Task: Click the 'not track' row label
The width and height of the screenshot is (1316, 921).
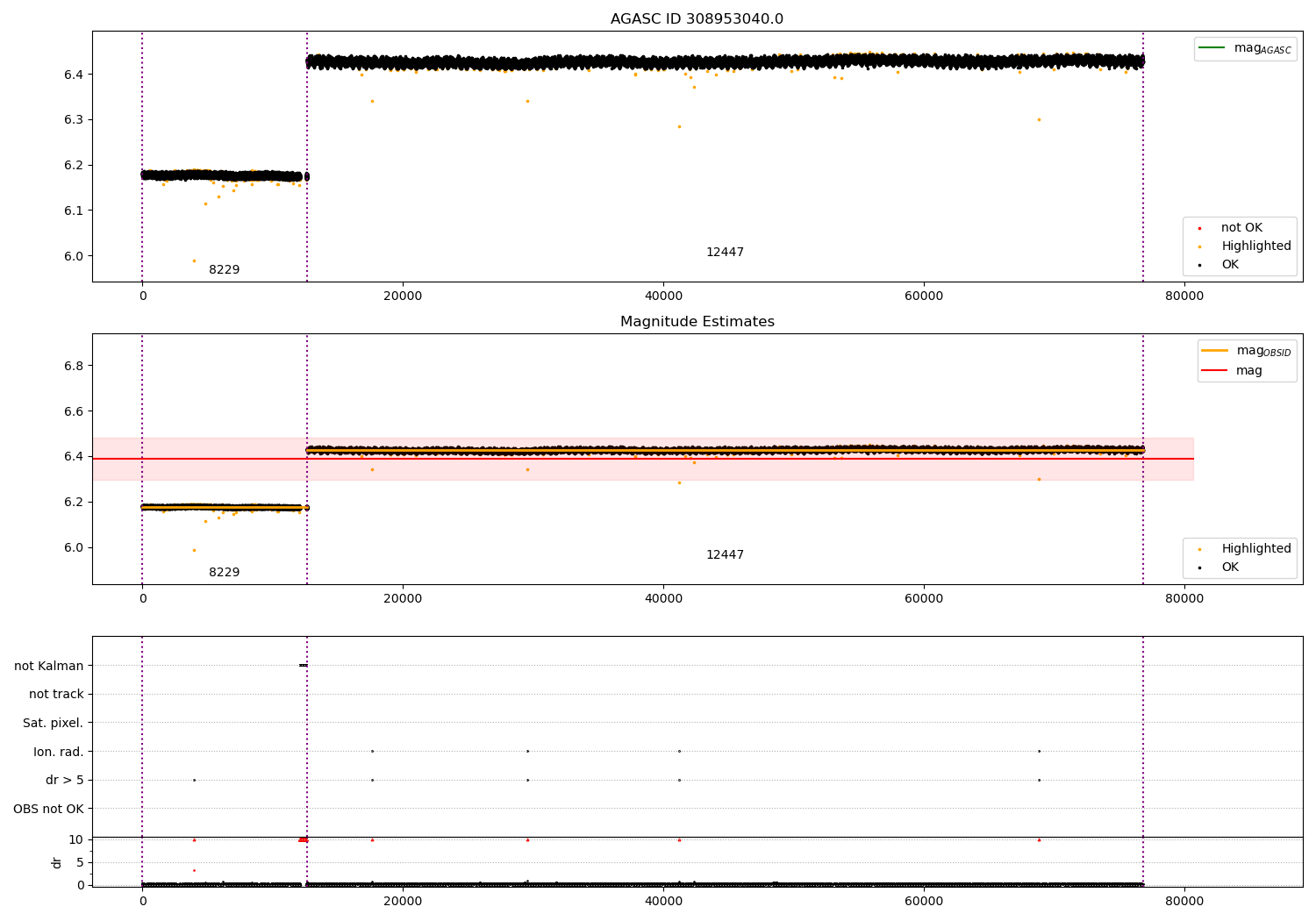Action: pos(56,694)
